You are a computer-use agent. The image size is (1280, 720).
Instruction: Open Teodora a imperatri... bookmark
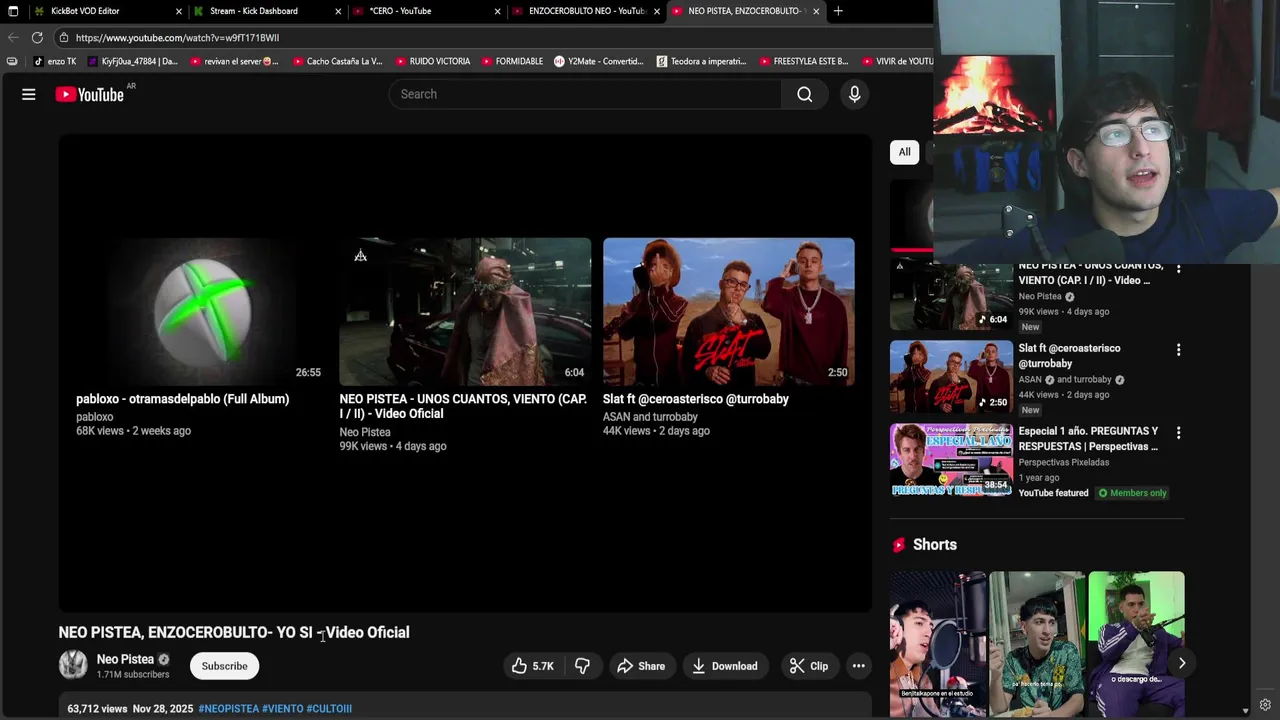[x=701, y=61]
